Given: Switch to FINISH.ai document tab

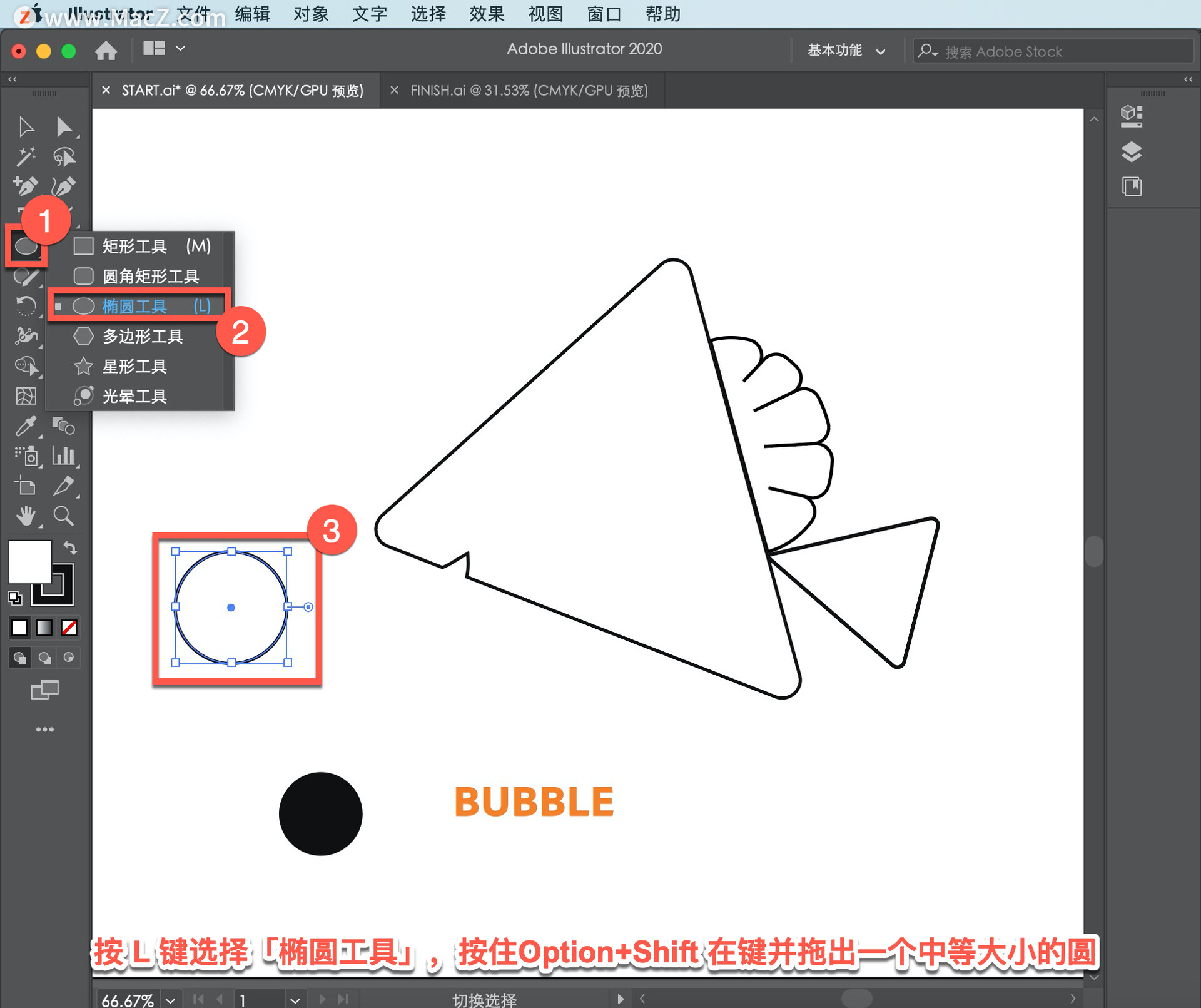Looking at the screenshot, I should (529, 91).
